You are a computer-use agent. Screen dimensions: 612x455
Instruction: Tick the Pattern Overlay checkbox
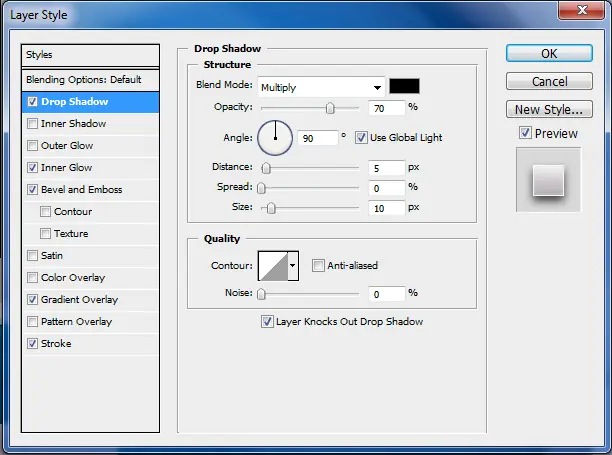pos(32,322)
